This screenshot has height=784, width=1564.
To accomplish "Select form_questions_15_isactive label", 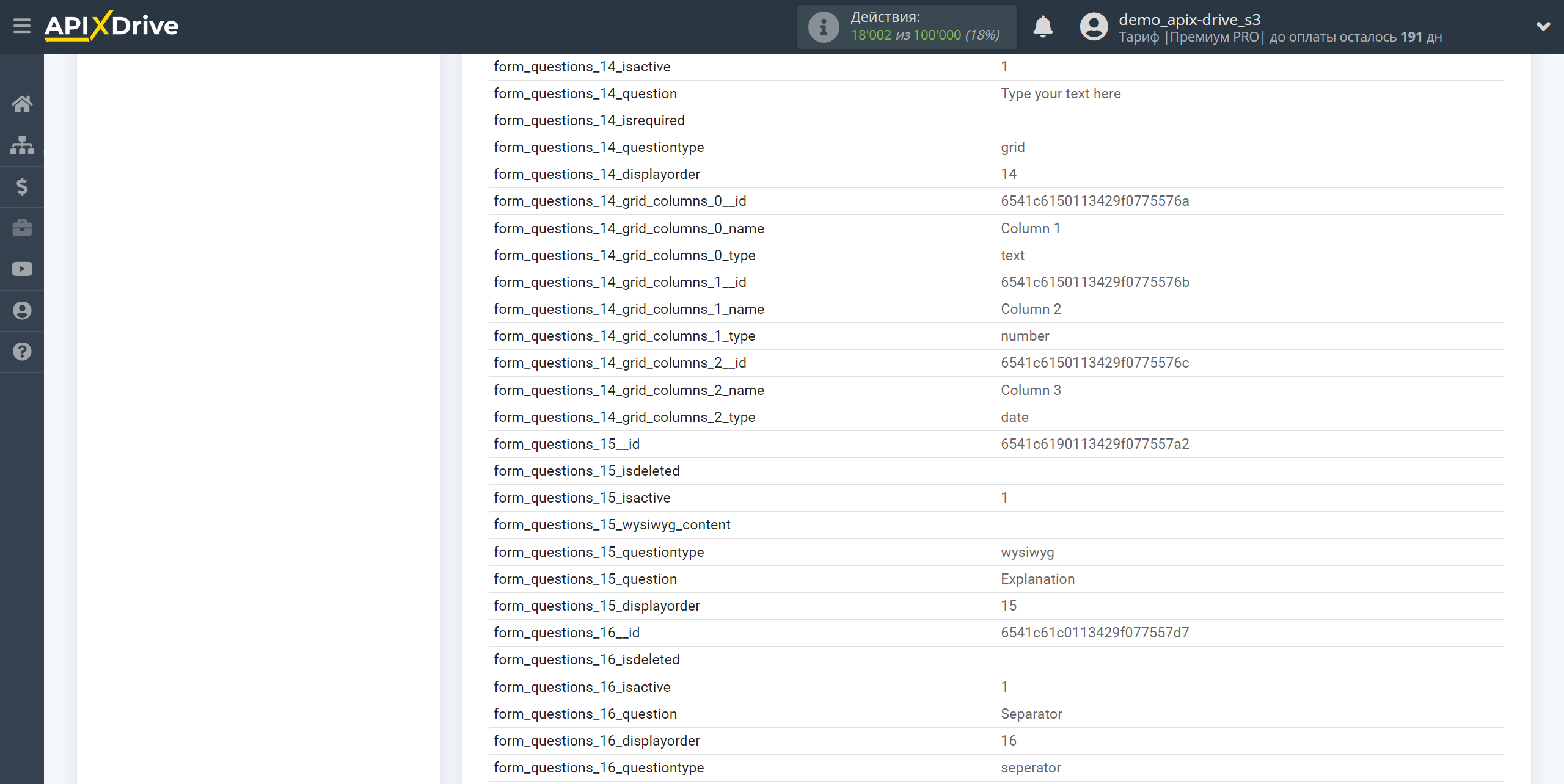I will tap(582, 498).
